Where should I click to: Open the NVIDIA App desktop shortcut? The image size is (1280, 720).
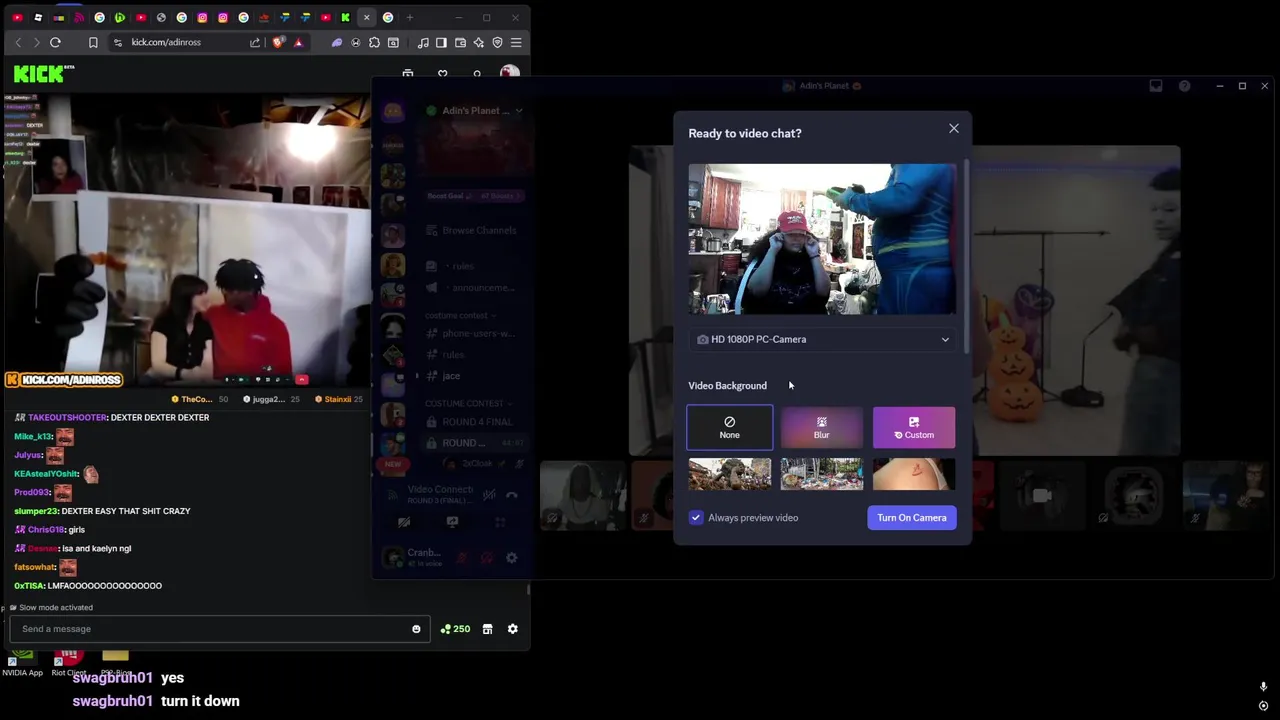point(22,663)
